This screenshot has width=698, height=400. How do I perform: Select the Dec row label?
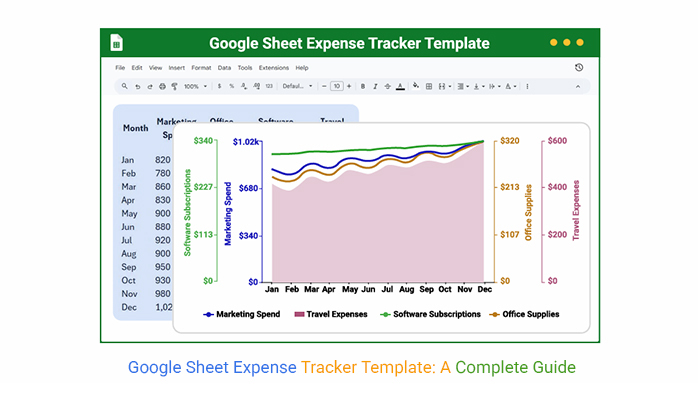coord(129,307)
